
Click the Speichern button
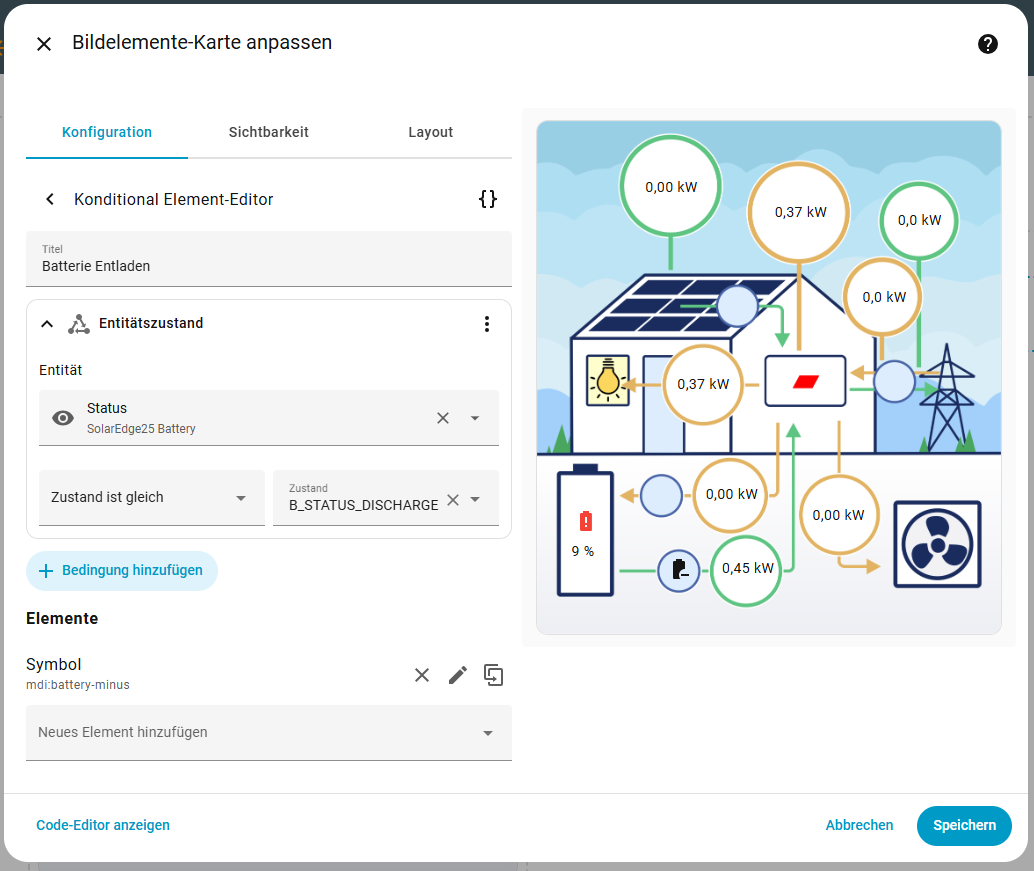click(964, 825)
